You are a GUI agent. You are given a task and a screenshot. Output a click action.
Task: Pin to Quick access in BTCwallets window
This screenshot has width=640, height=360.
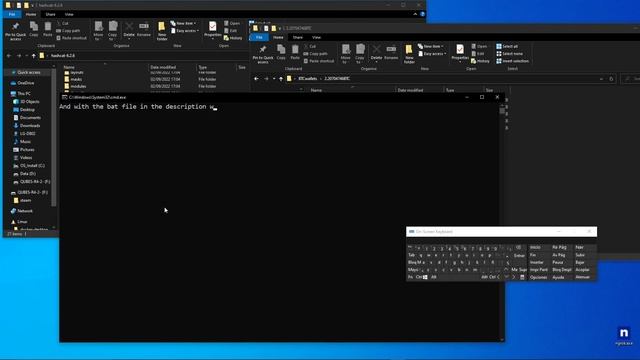click(263, 54)
